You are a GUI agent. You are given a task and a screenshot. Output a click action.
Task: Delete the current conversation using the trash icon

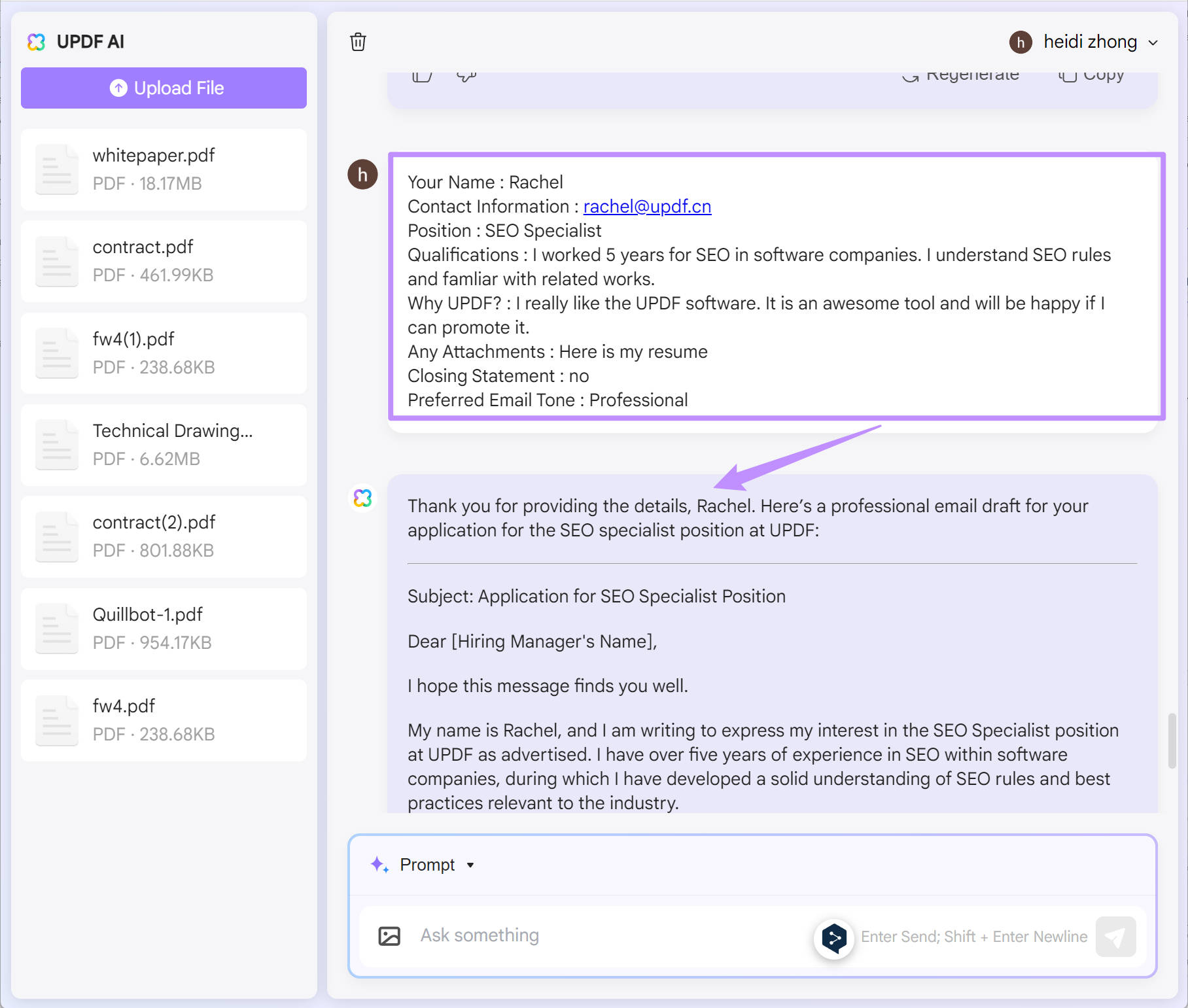click(x=358, y=41)
